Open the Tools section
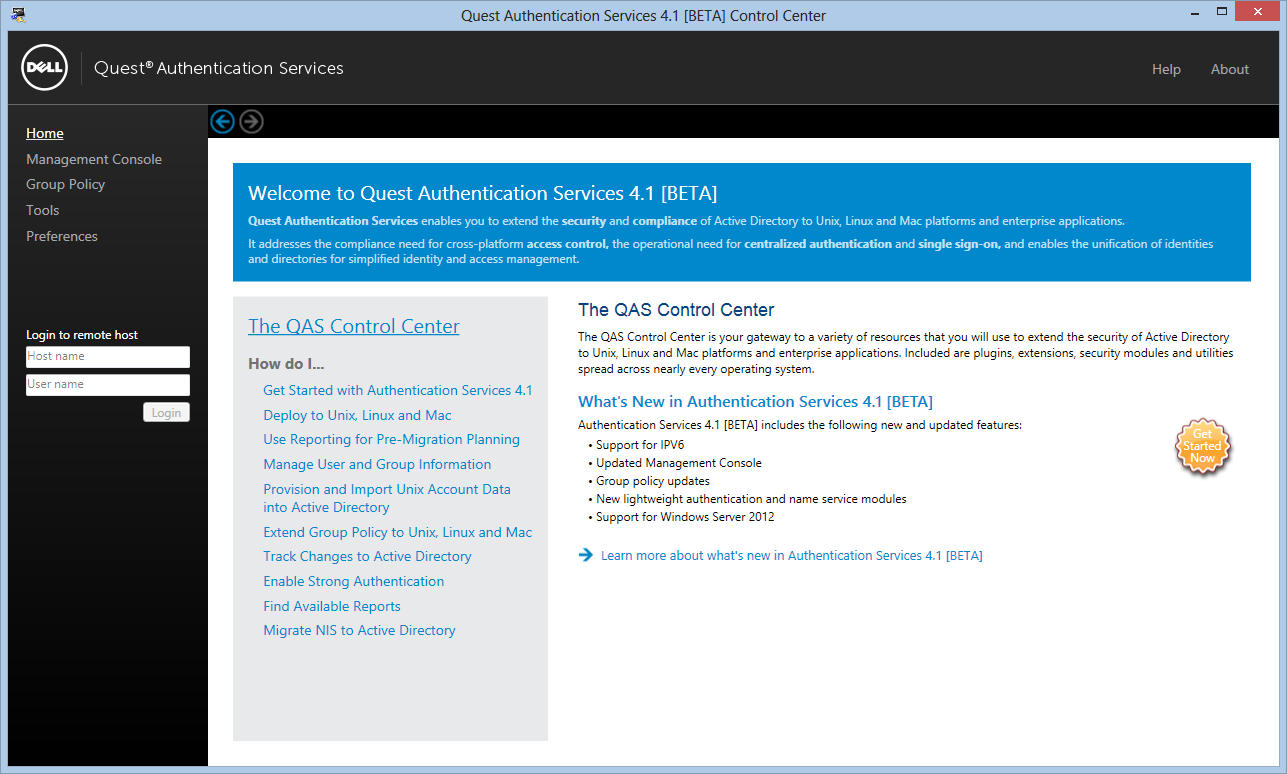The height and width of the screenshot is (774, 1287). 43,210
